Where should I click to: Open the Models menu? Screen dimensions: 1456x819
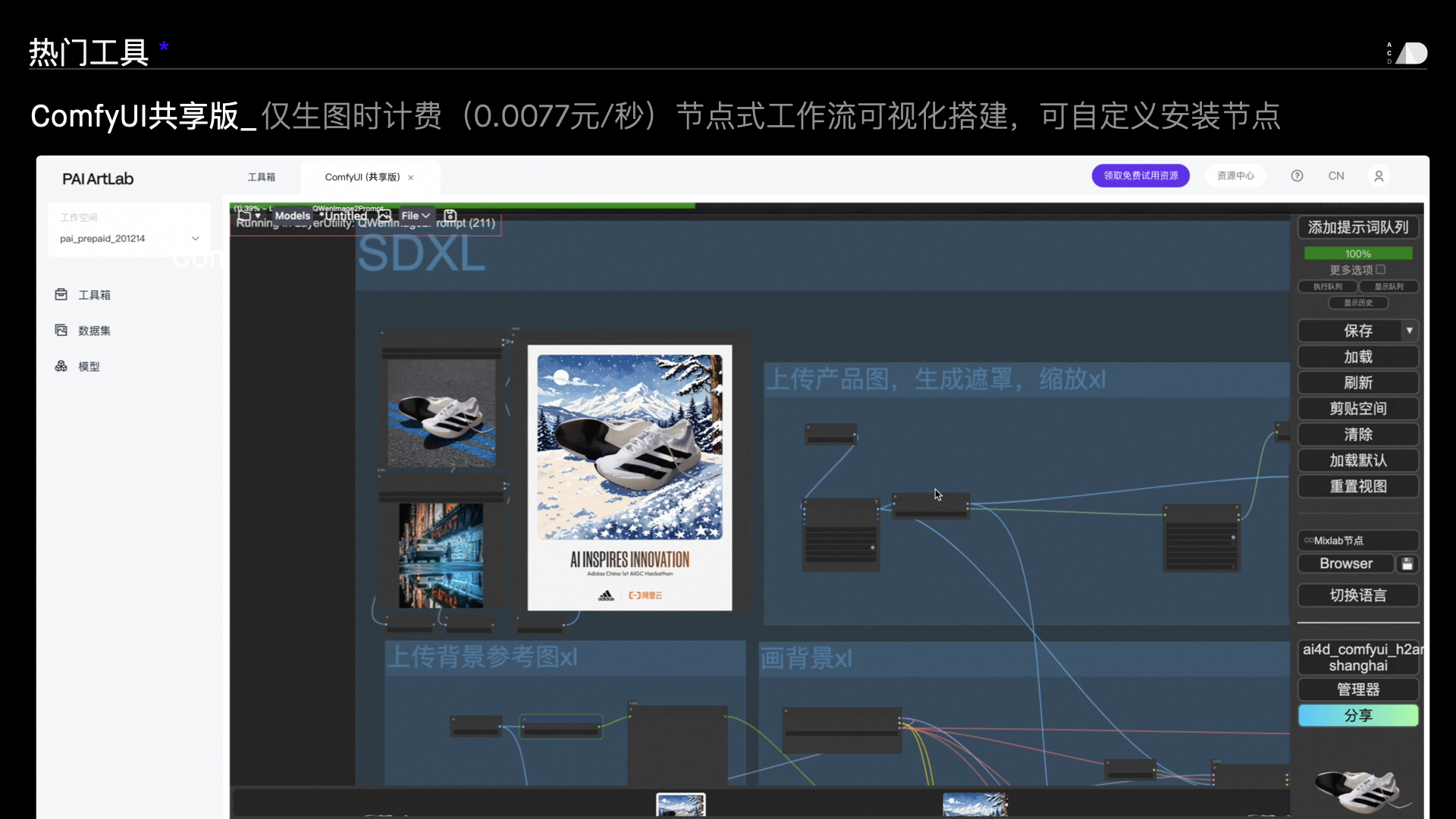point(292,216)
